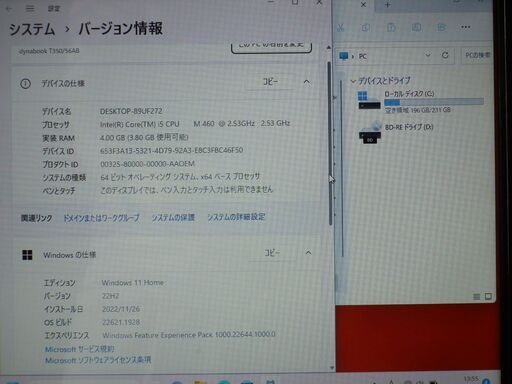
Task: Close the File Explorer tab
Action: tap(363, 5)
